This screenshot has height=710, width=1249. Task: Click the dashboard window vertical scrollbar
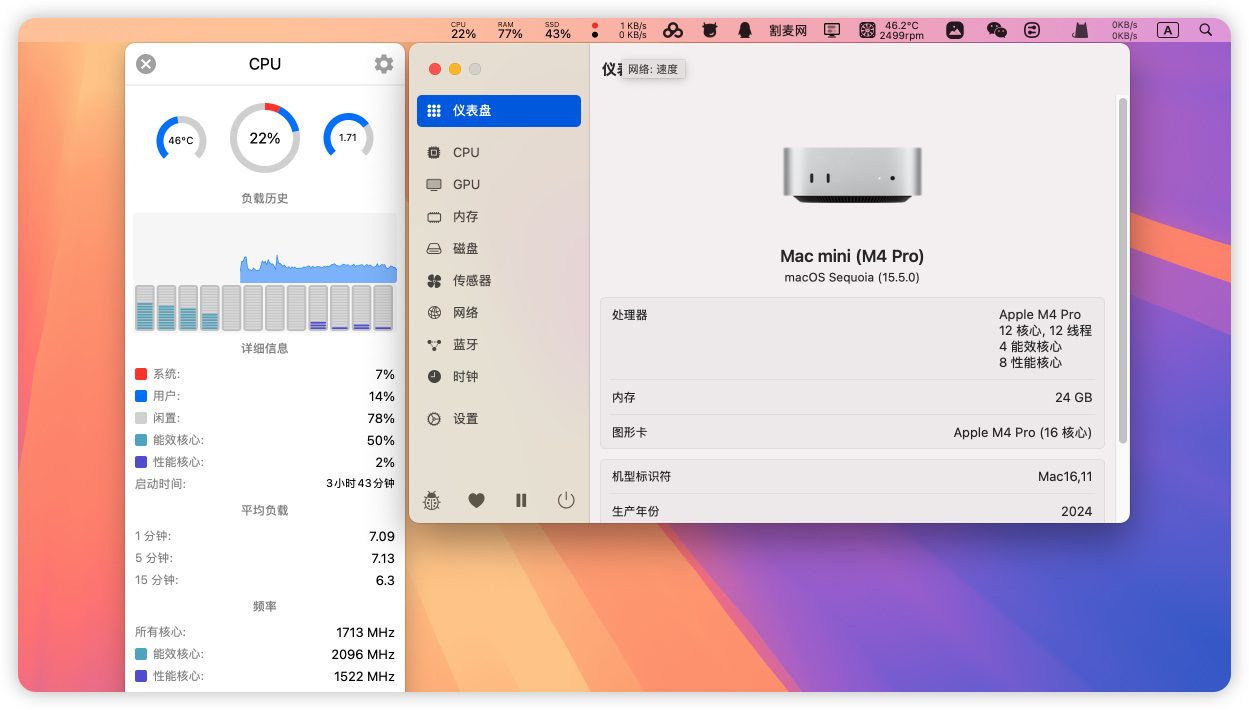[1122, 270]
